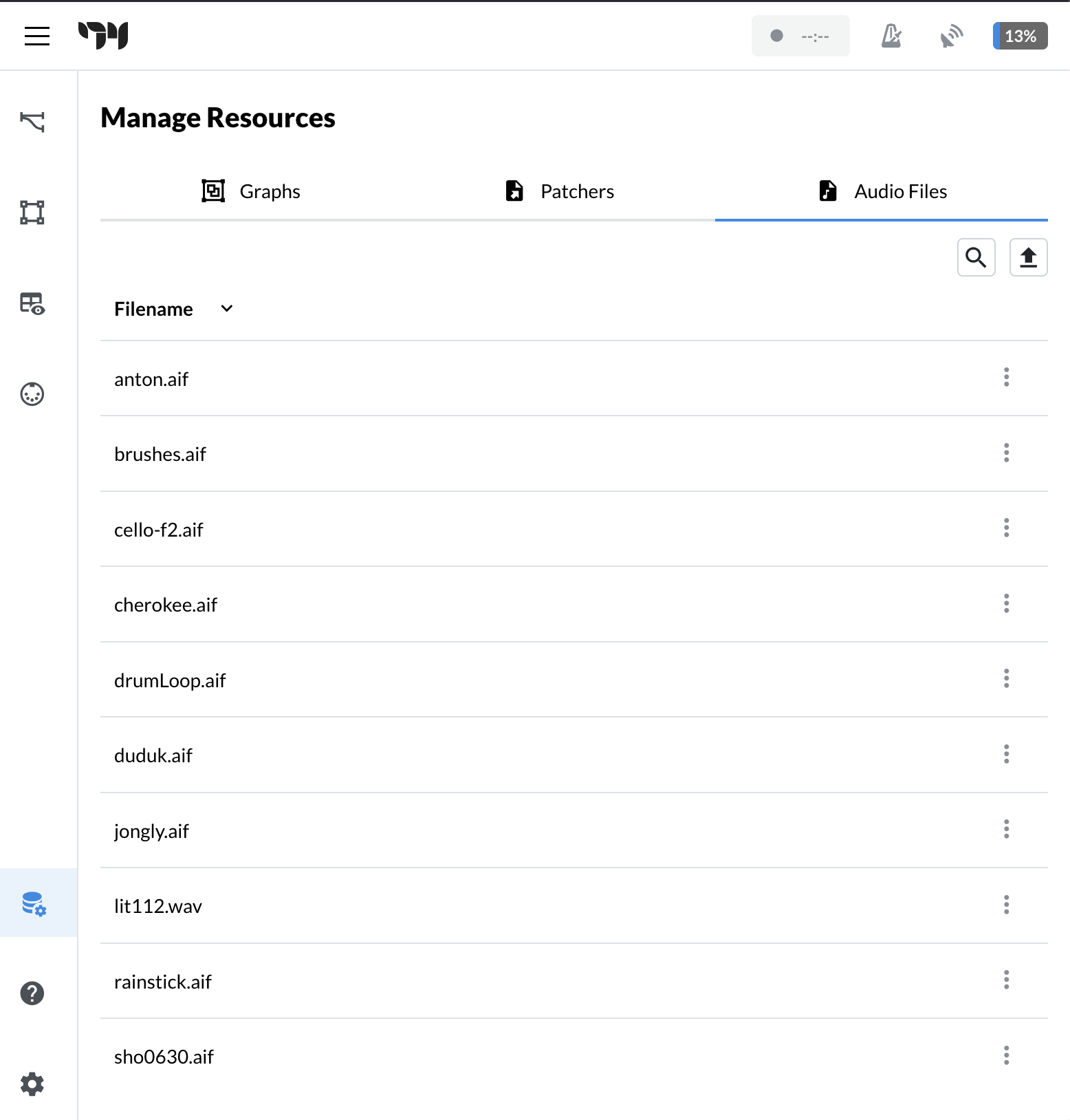1070x1120 pixels.
Task: Switch to the Patchers tab
Action: 560,191
